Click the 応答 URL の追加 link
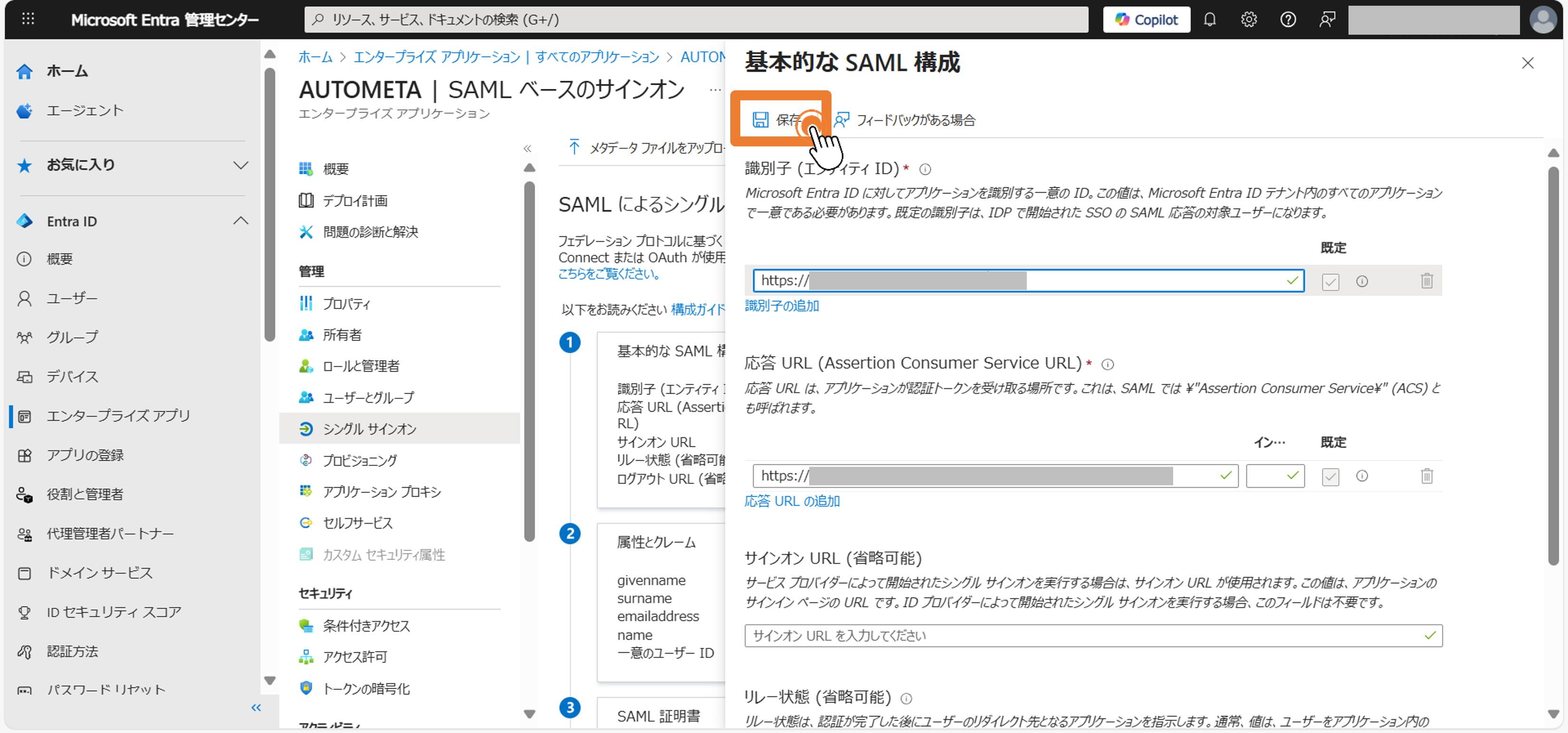The height and width of the screenshot is (733, 1568). tap(792, 502)
